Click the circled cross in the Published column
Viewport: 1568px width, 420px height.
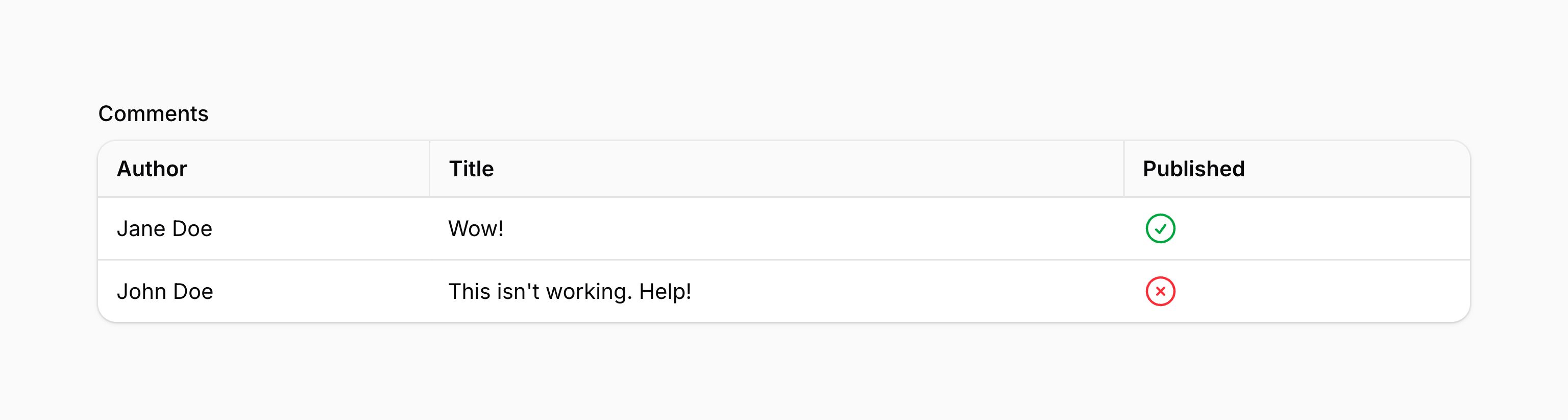click(1160, 291)
